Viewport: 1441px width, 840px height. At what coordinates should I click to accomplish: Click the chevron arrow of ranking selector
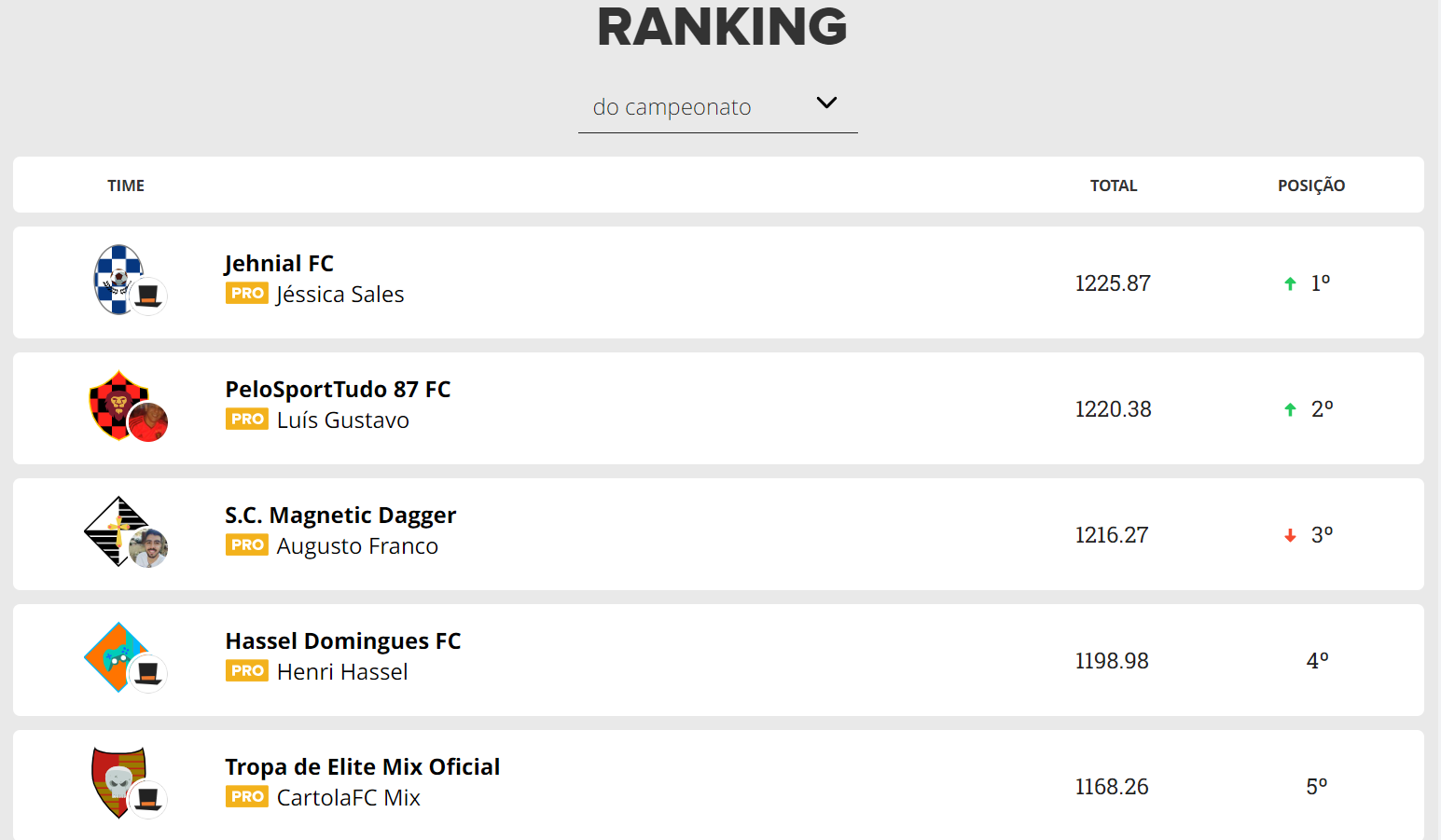826,103
